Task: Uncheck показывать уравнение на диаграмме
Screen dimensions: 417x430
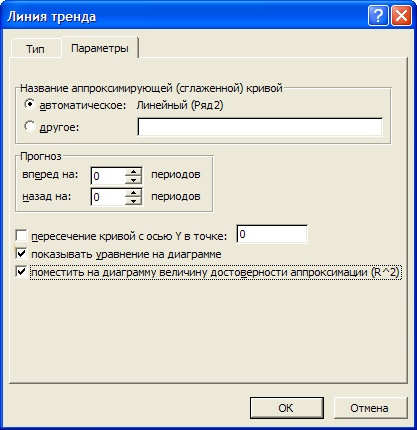Action: (21, 254)
